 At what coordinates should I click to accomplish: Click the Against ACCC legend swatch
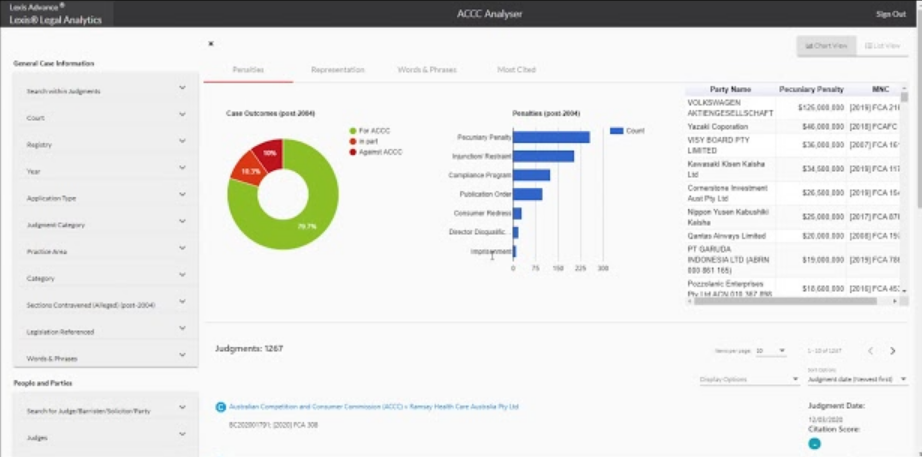pos(353,152)
